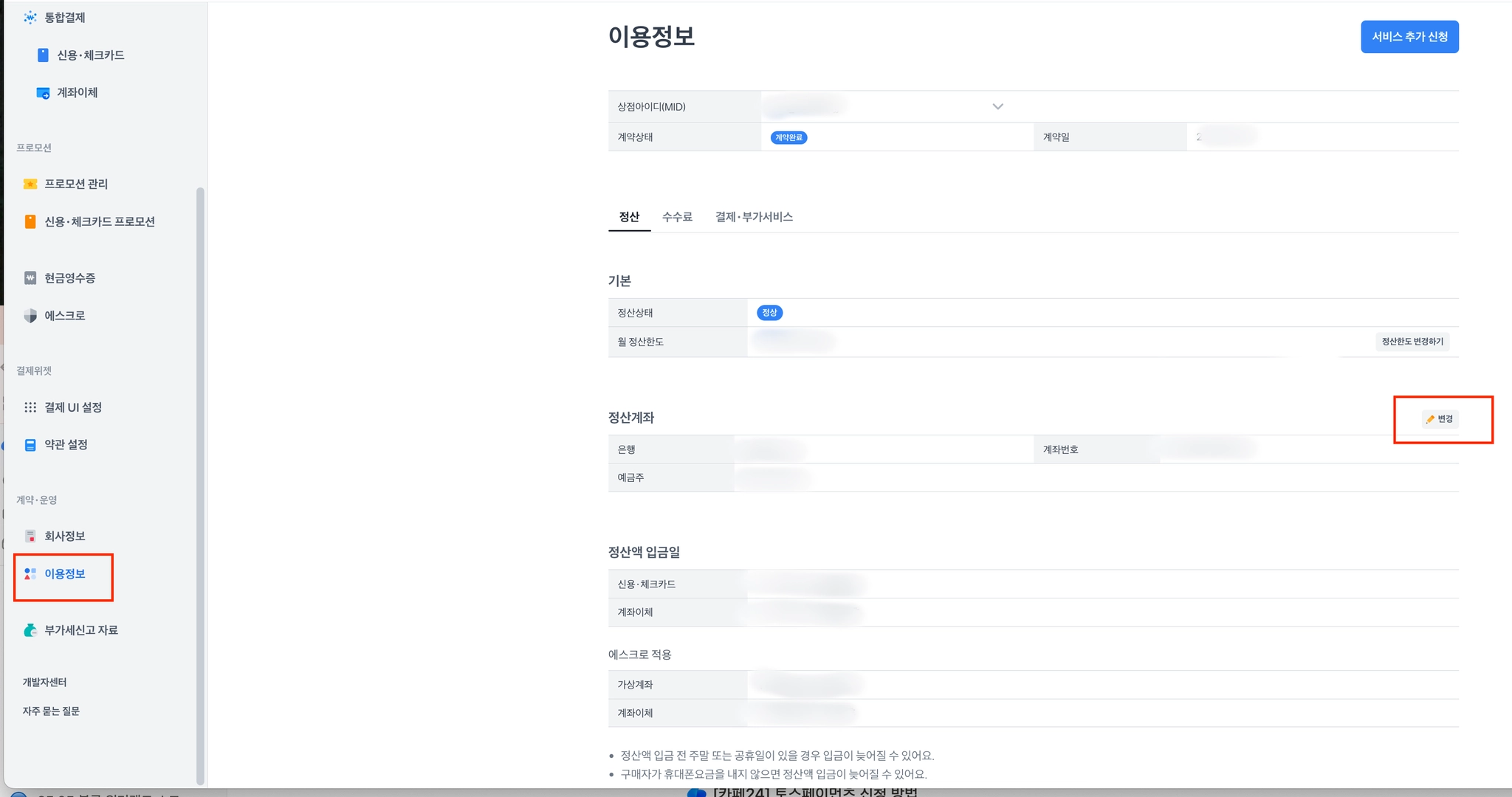Click the 에스크로 shield icon
The width and height of the screenshot is (1512, 797).
(x=30, y=316)
